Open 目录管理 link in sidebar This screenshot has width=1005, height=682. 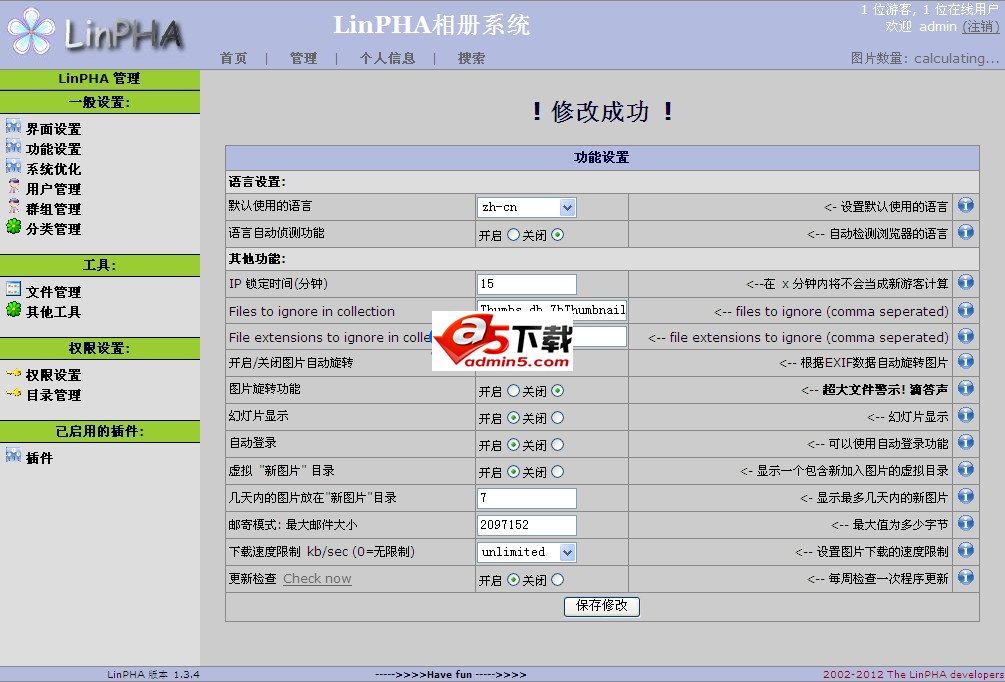(53, 395)
